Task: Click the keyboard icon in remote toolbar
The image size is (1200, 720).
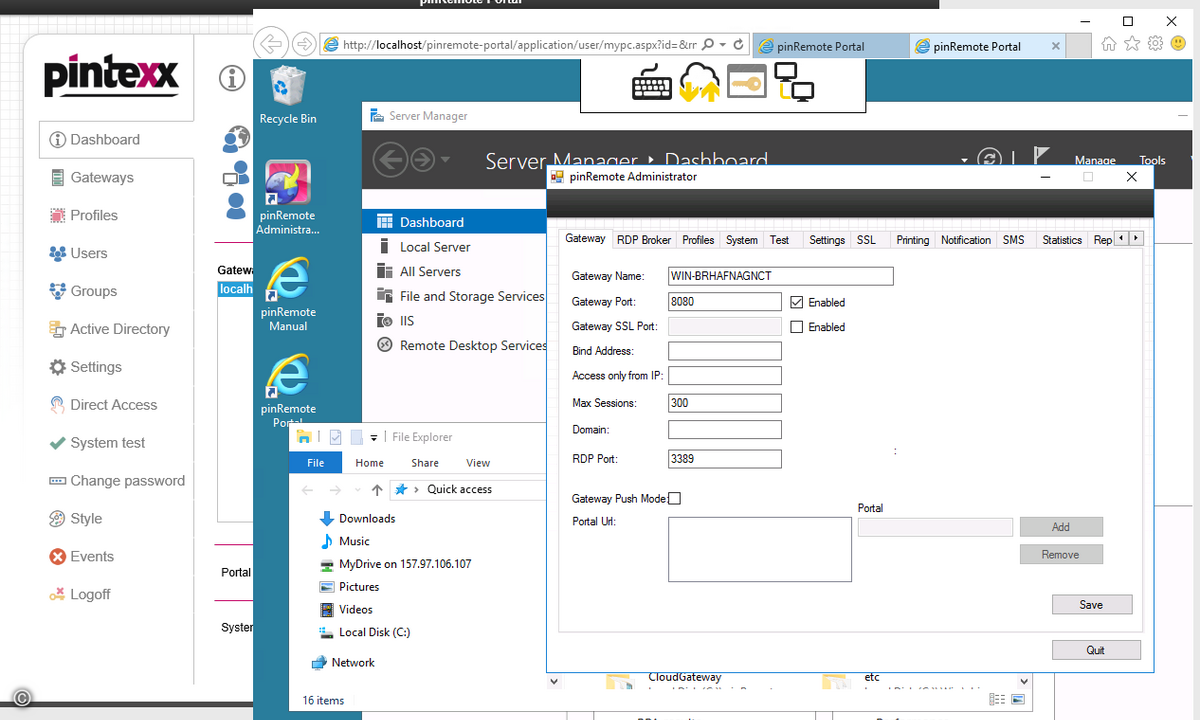Action: pyautogui.click(x=652, y=85)
